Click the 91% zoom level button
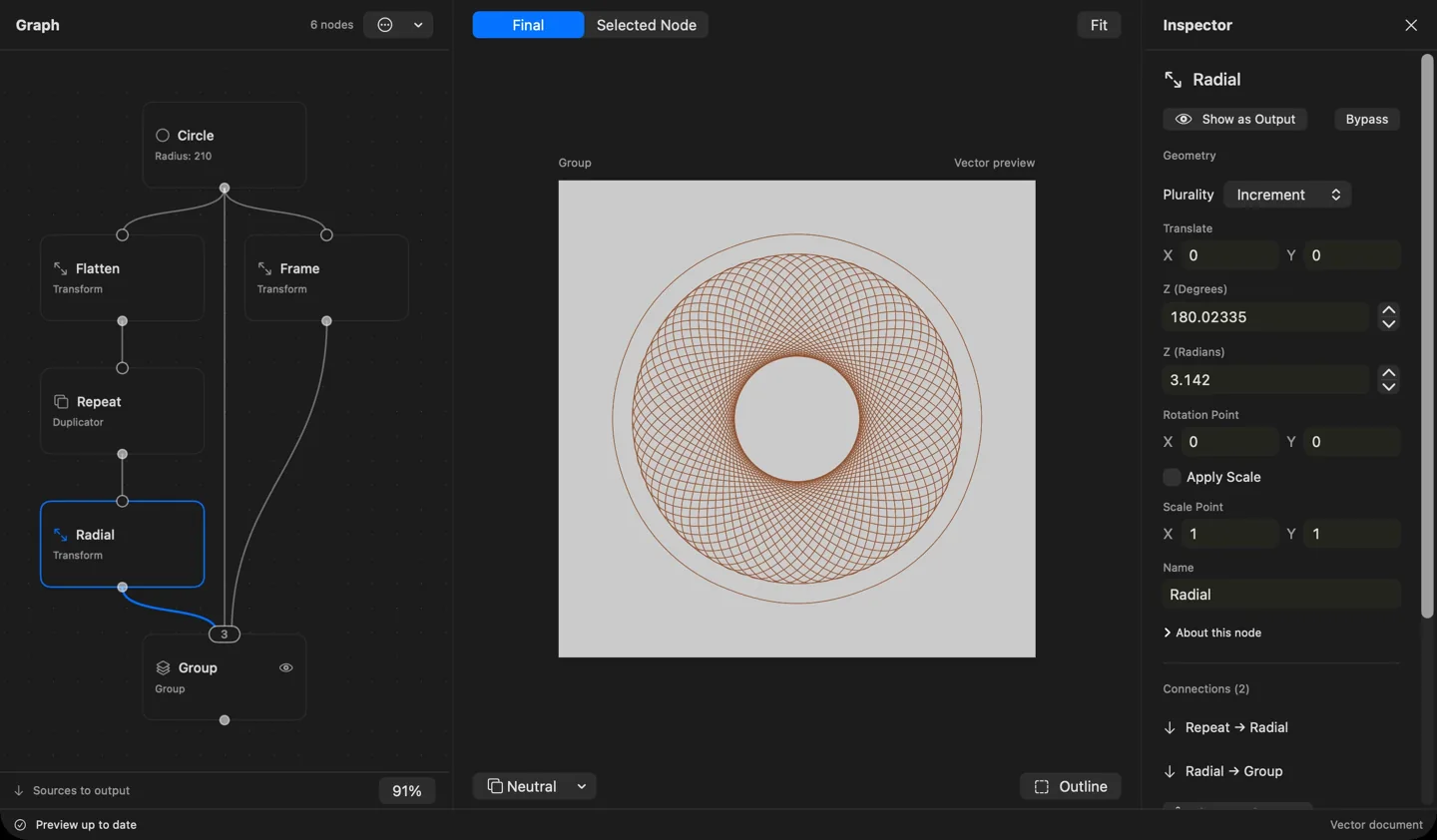1437x840 pixels. click(x=407, y=791)
